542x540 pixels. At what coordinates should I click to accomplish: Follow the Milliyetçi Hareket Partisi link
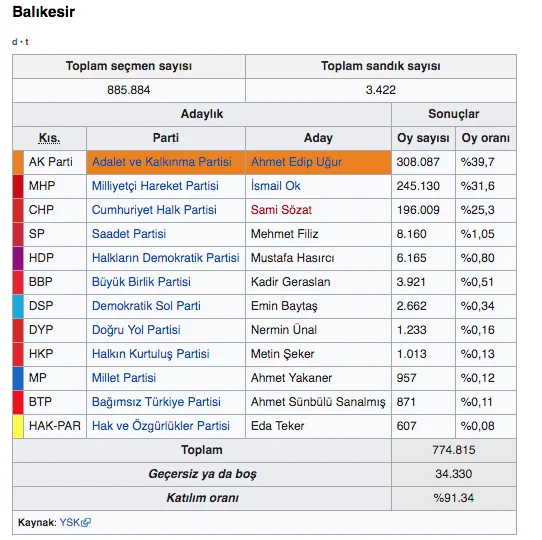pos(155,186)
